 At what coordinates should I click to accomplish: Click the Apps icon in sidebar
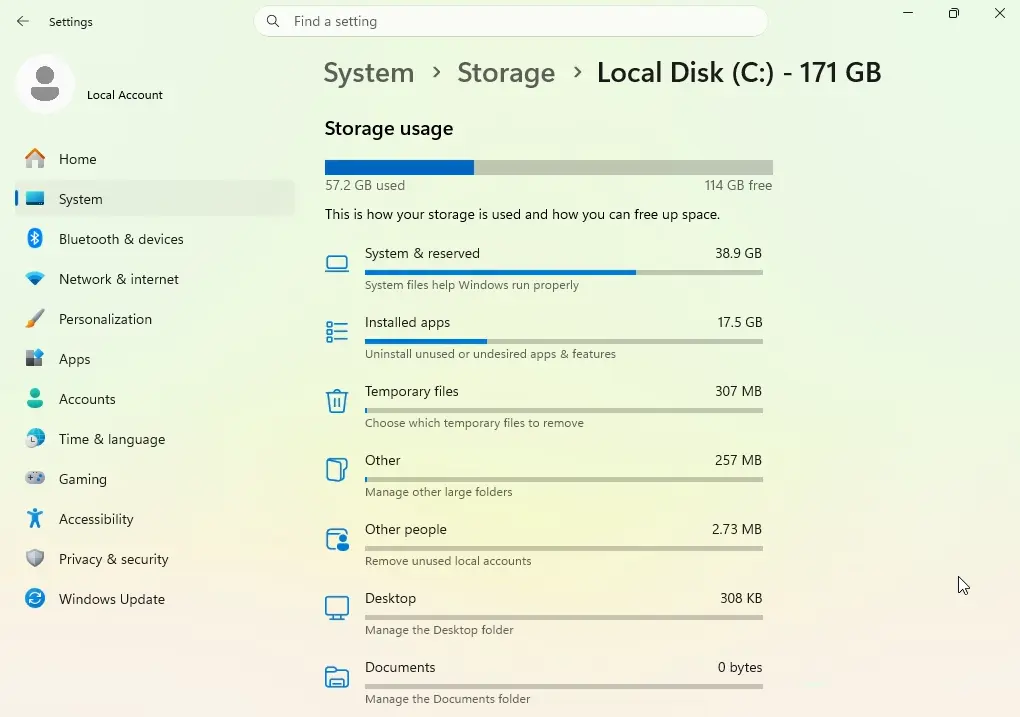tap(35, 358)
